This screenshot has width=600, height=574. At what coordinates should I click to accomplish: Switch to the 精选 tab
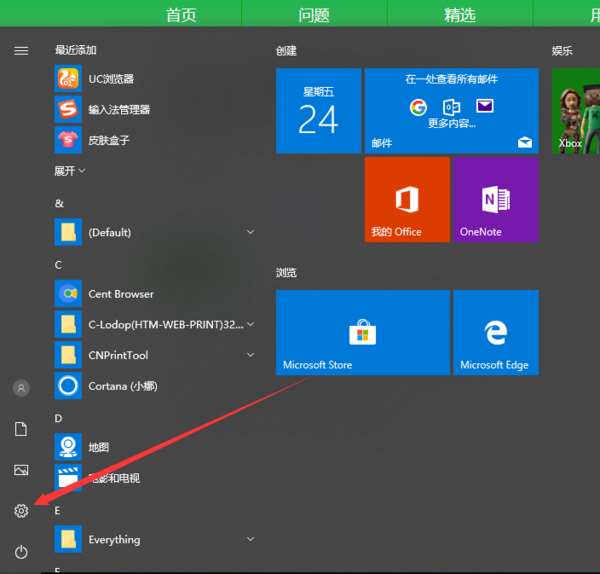[x=460, y=15]
